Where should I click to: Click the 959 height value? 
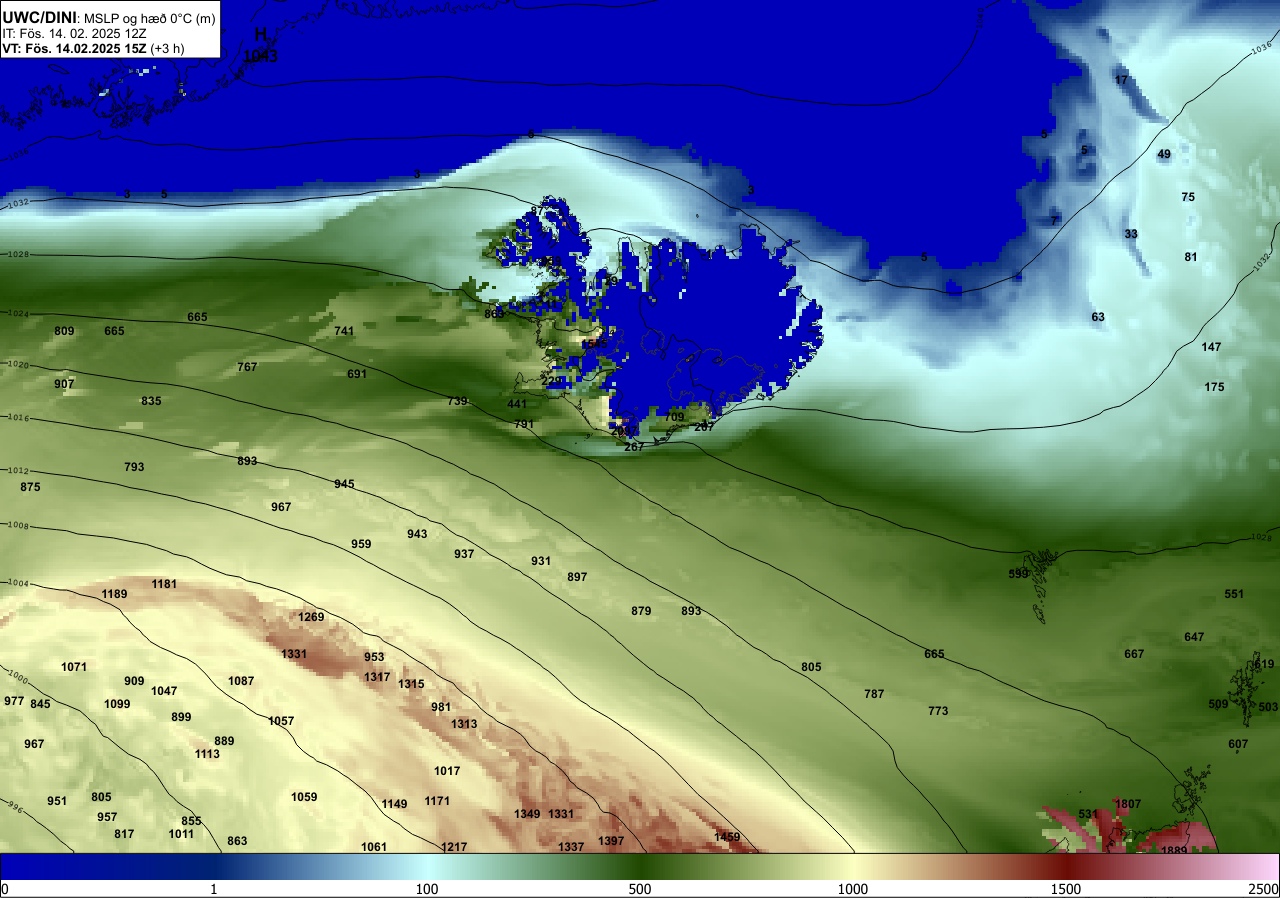pyautogui.click(x=361, y=544)
